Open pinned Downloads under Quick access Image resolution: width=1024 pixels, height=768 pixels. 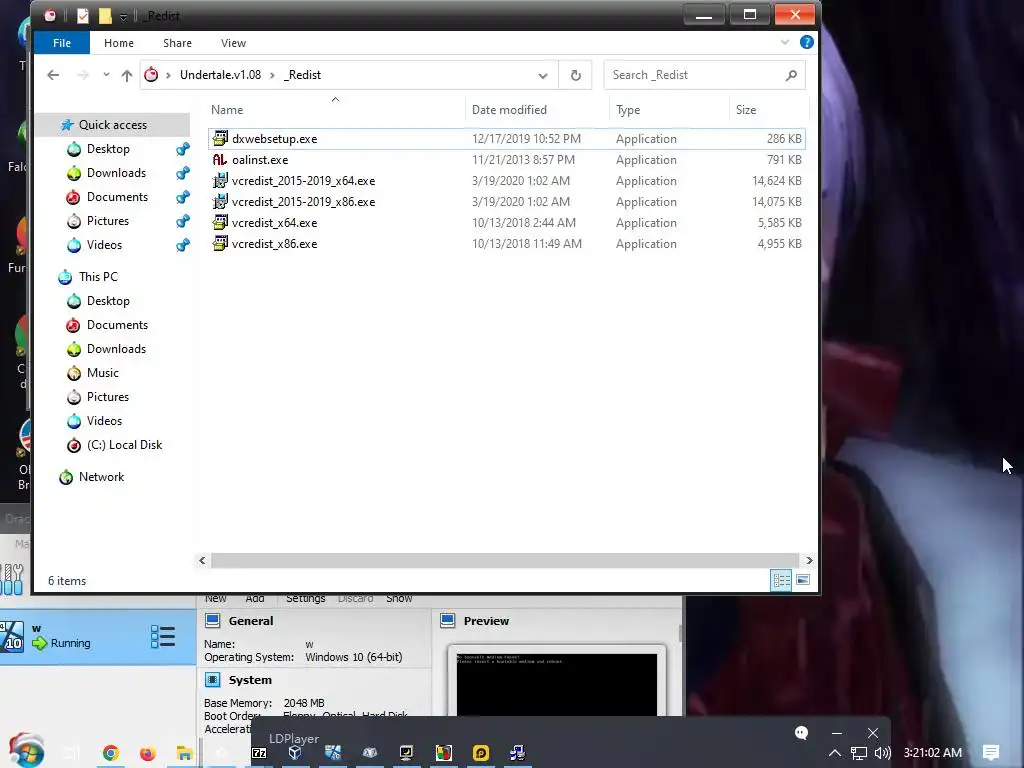(116, 173)
